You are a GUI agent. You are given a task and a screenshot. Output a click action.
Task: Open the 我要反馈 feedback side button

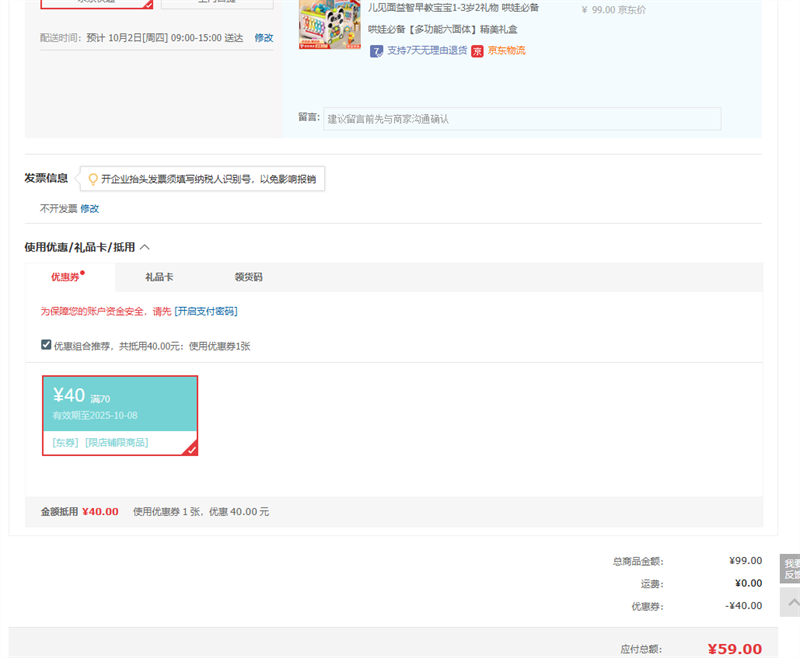point(790,569)
